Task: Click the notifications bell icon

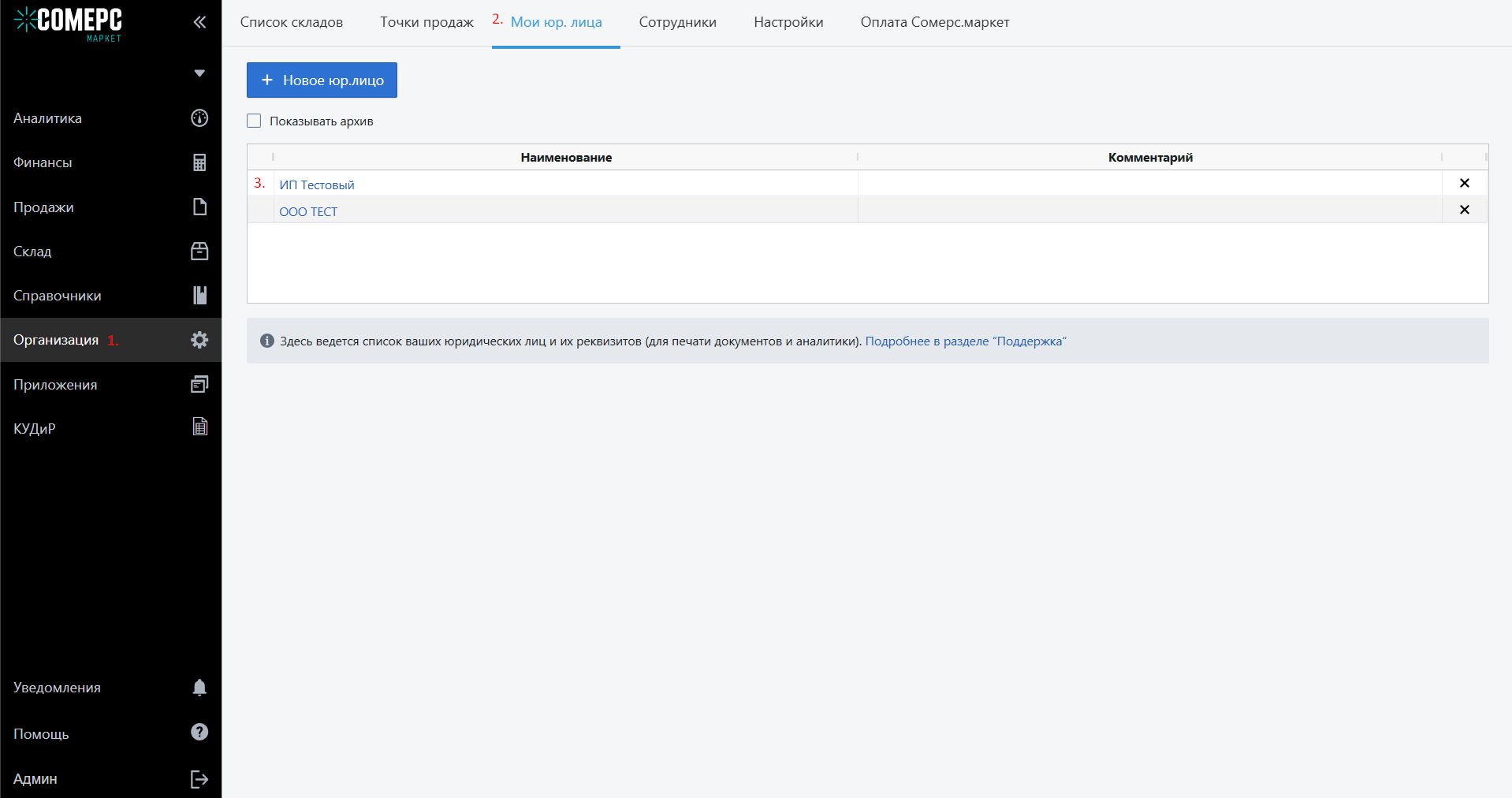Action: [199, 688]
